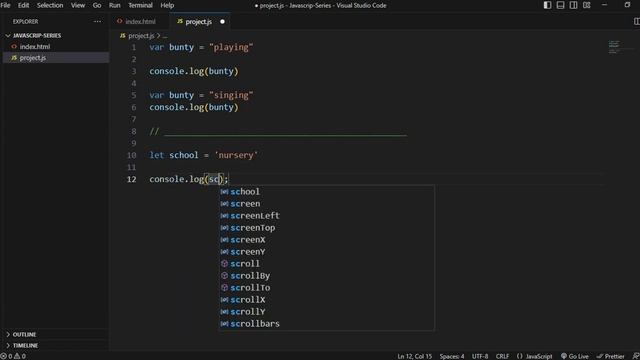Click Ln 12, Col 15 status
This screenshot has width=640, height=360.
click(x=414, y=356)
